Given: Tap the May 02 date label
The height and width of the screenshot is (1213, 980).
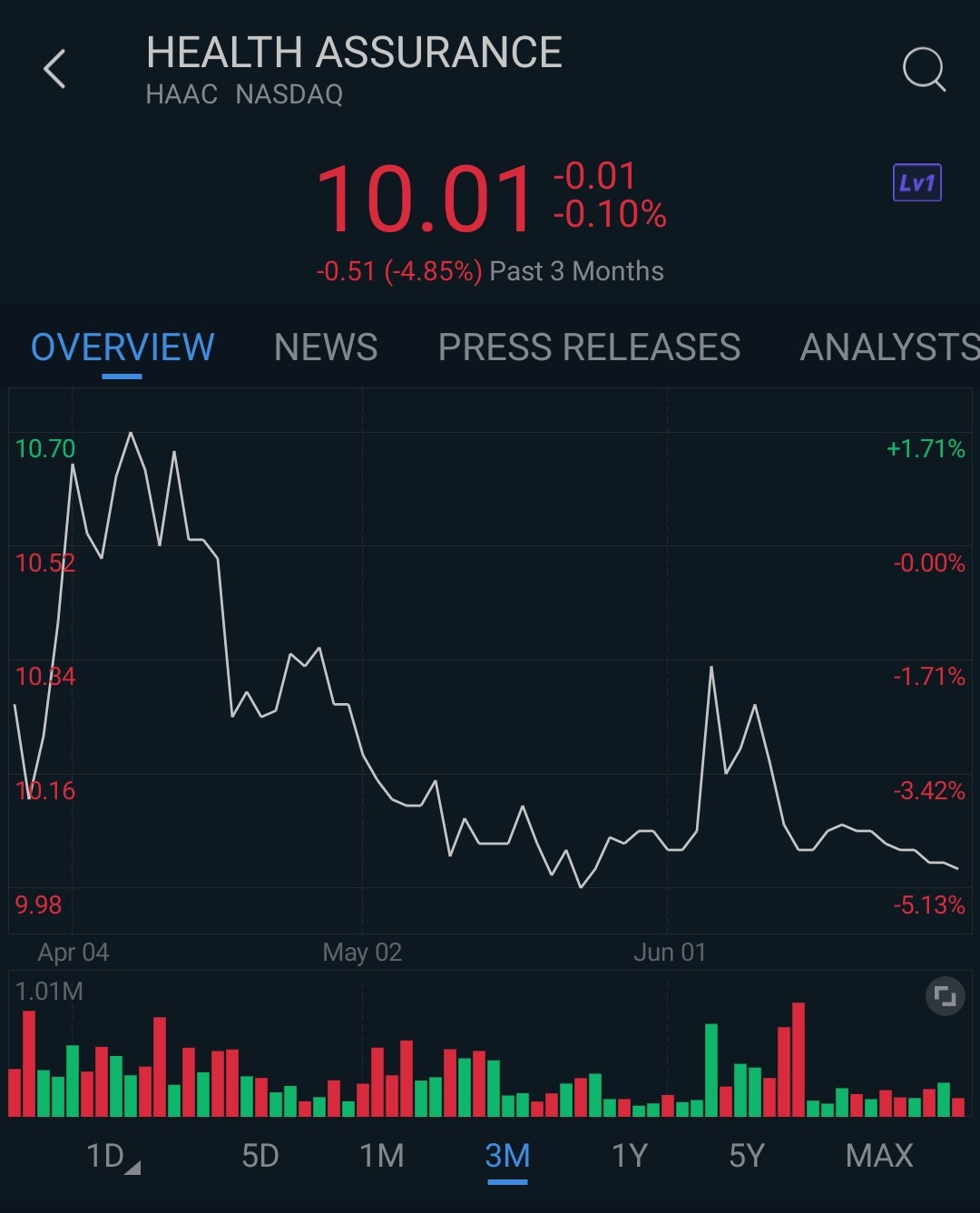Looking at the screenshot, I should pos(362,952).
